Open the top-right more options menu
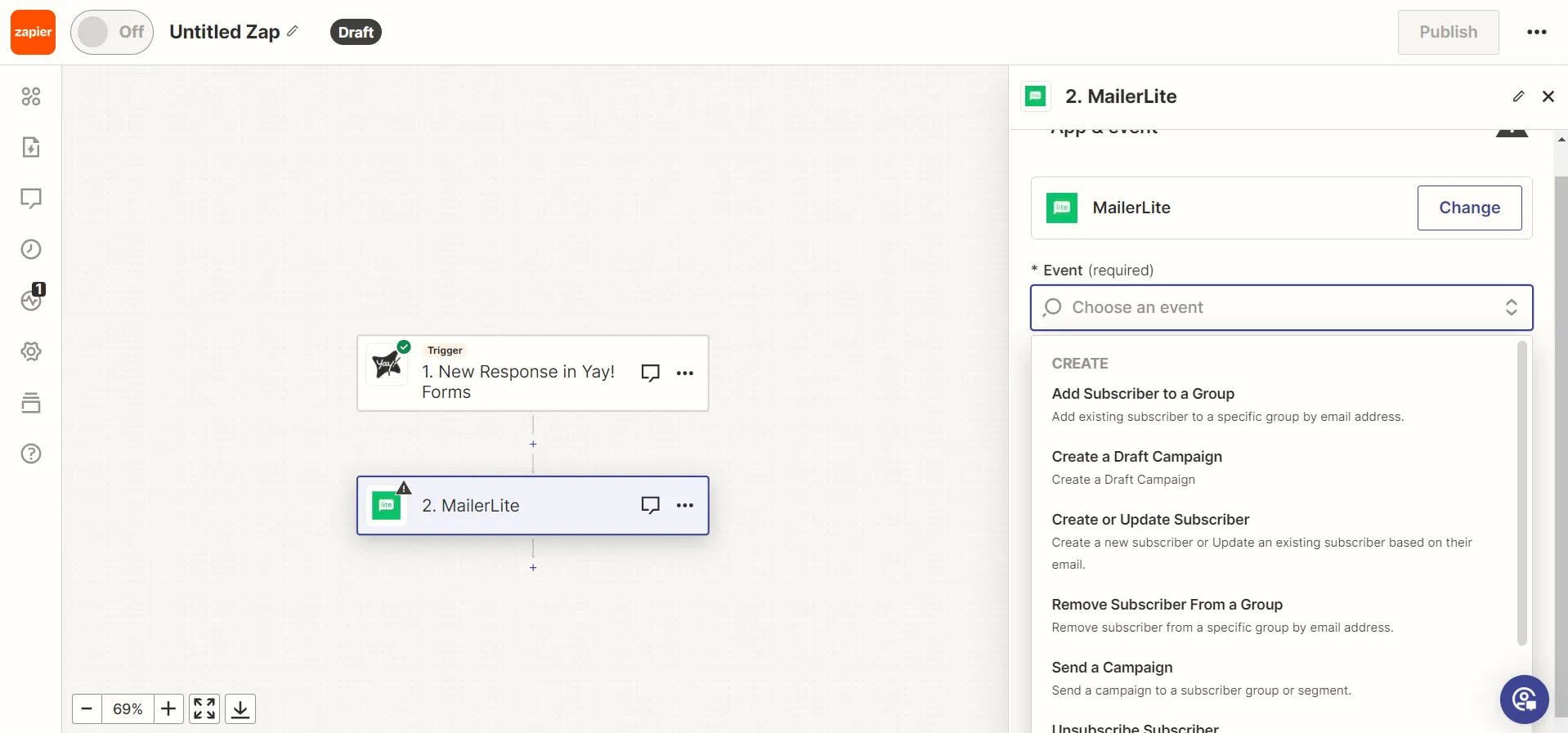This screenshot has height=733, width=1568. click(x=1537, y=32)
